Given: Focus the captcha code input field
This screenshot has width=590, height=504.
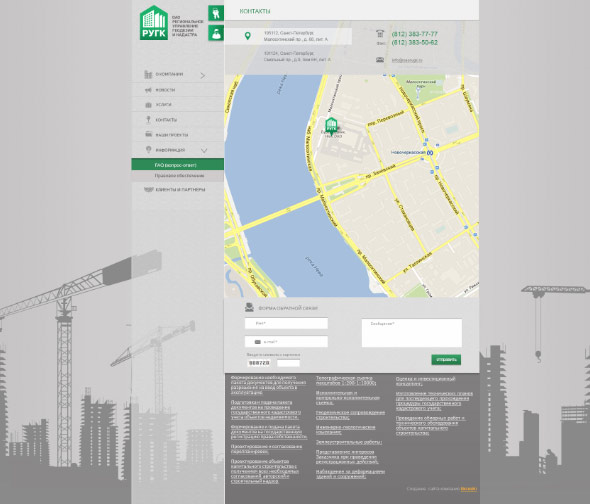Looking at the screenshot, I should point(288,363).
